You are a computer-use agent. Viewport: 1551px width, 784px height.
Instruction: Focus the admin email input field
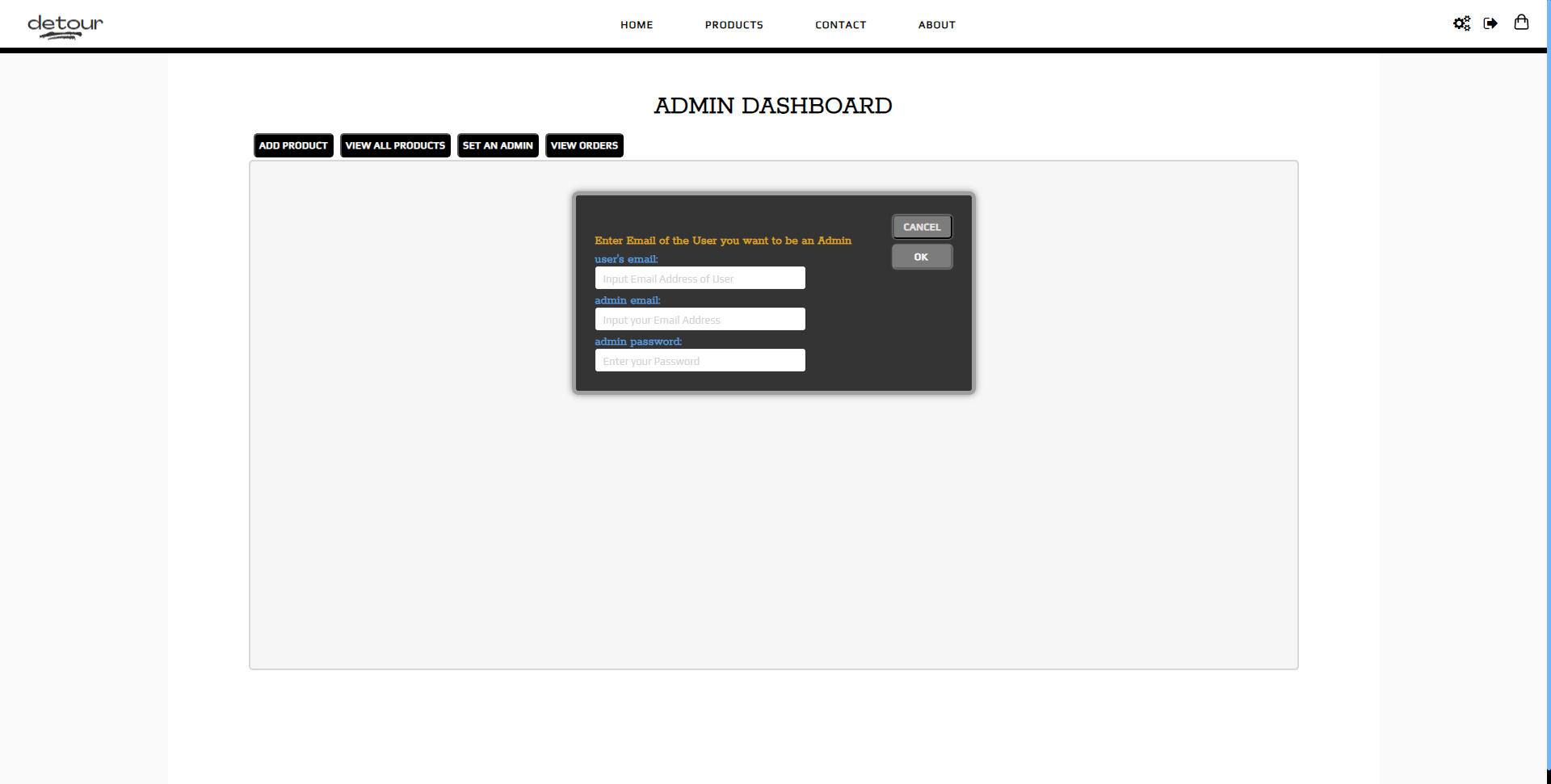click(700, 319)
